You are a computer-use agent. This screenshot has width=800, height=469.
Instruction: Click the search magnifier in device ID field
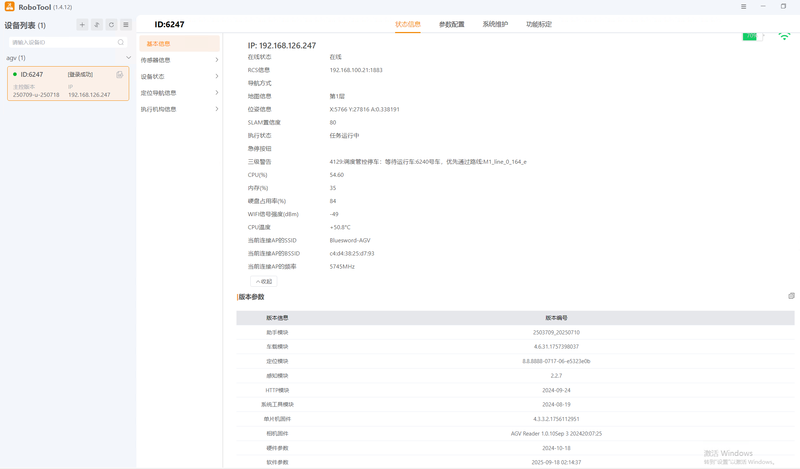(x=120, y=42)
